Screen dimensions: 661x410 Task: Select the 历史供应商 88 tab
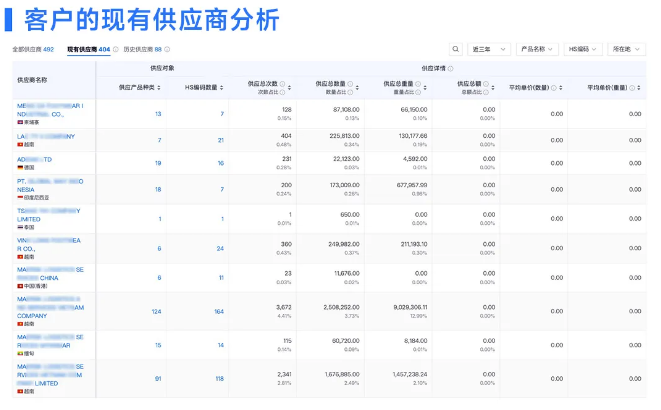tap(144, 49)
